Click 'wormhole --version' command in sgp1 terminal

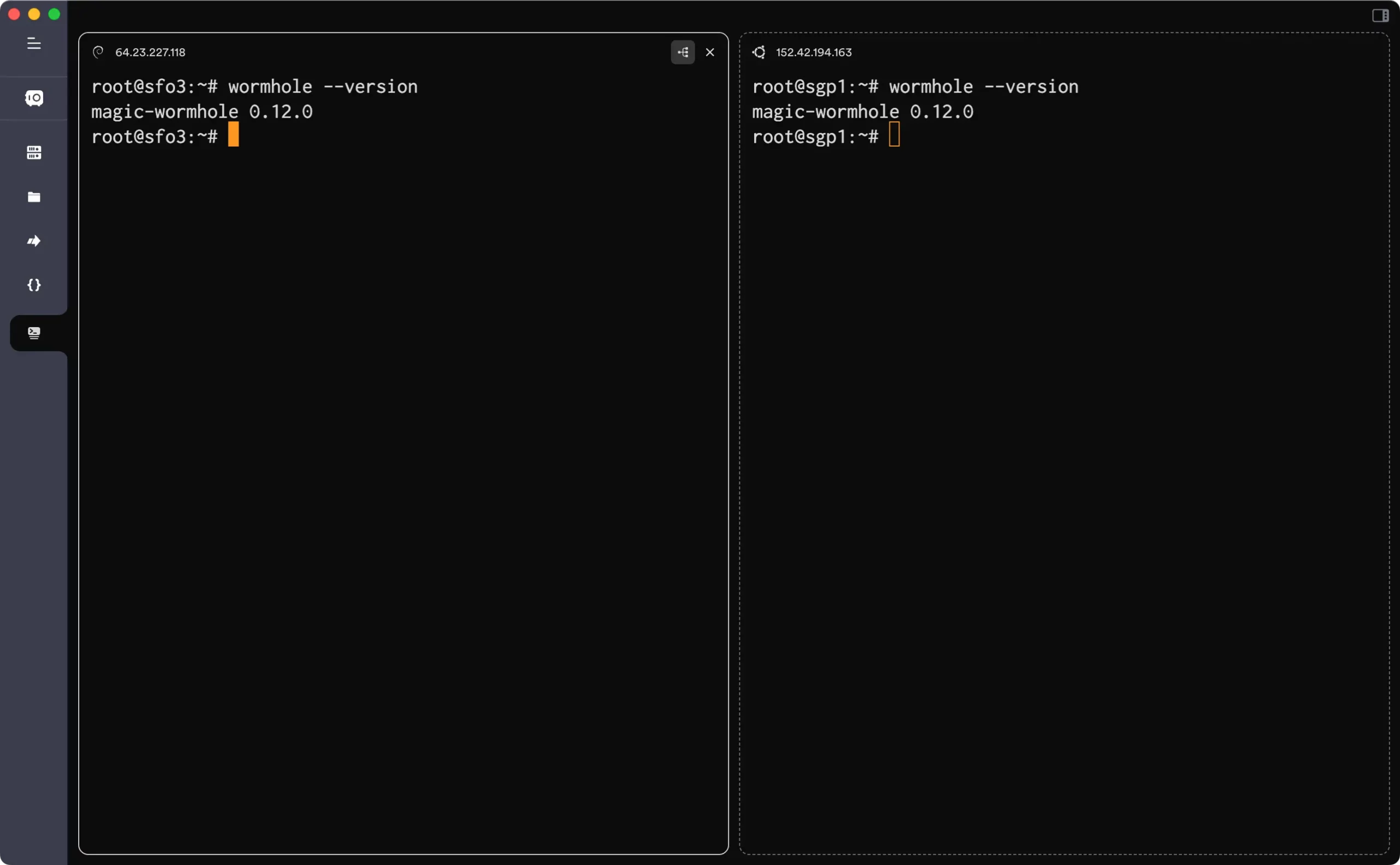pyautogui.click(x=983, y=87)
